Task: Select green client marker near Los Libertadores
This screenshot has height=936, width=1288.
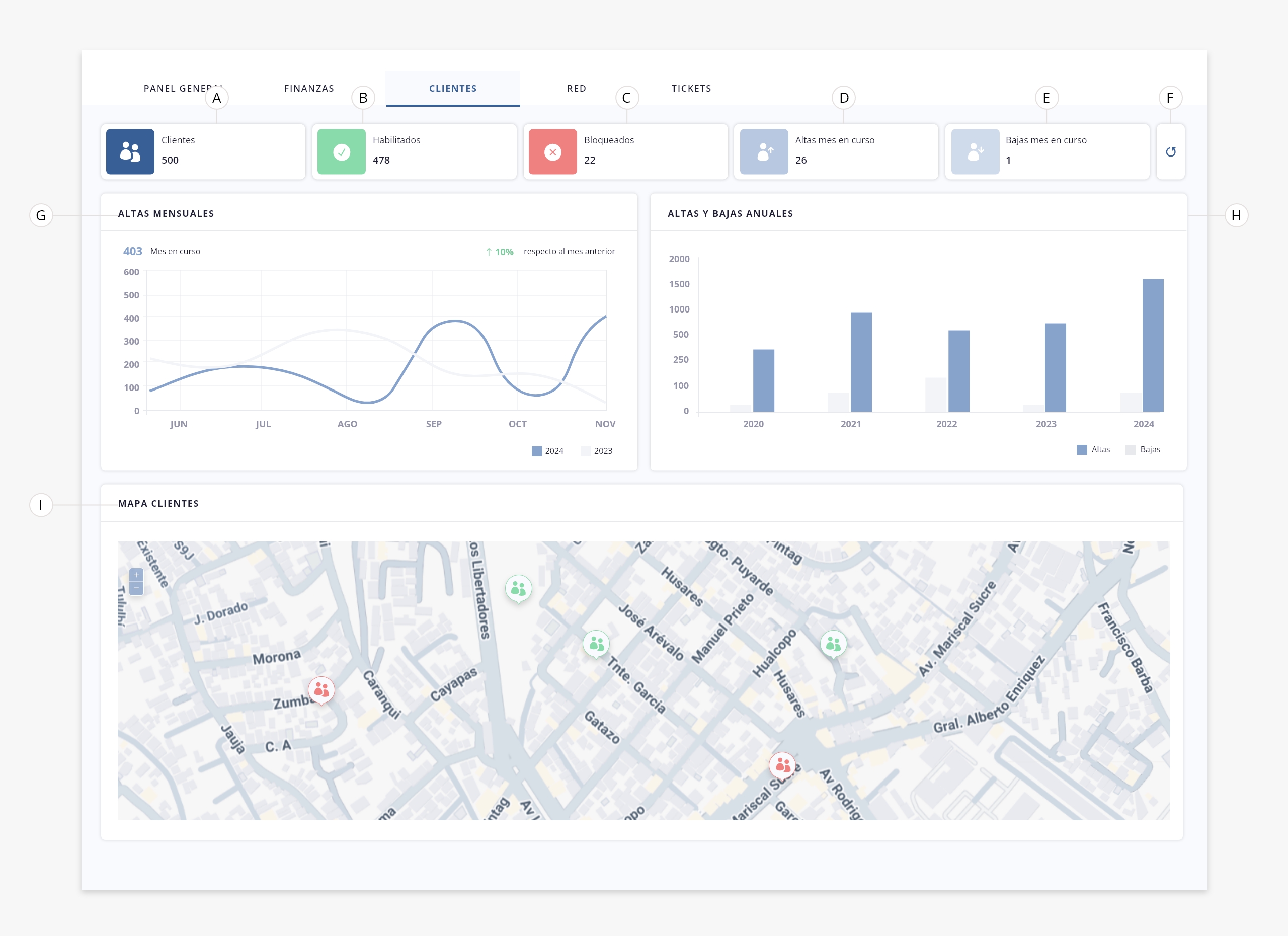Action: point(519,588)
